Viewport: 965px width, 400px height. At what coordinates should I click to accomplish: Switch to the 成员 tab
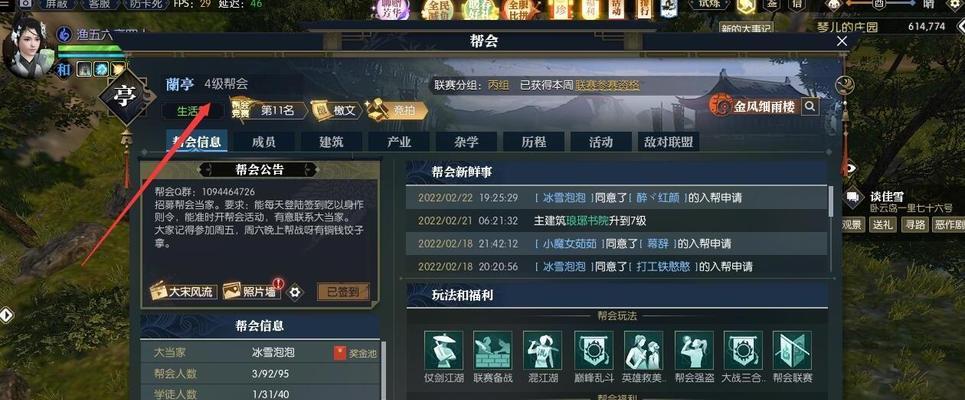click(x=263, y=142)
